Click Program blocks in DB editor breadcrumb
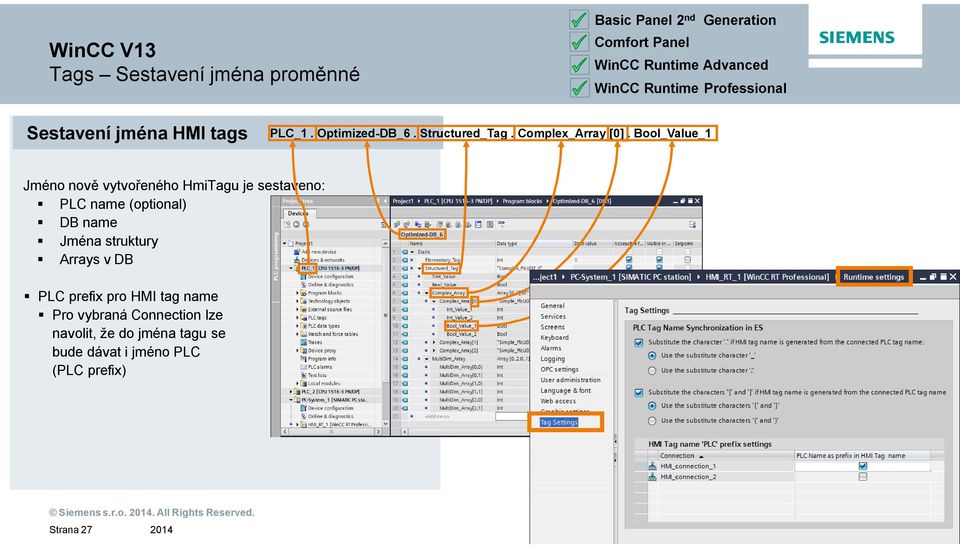 [522, 201]
